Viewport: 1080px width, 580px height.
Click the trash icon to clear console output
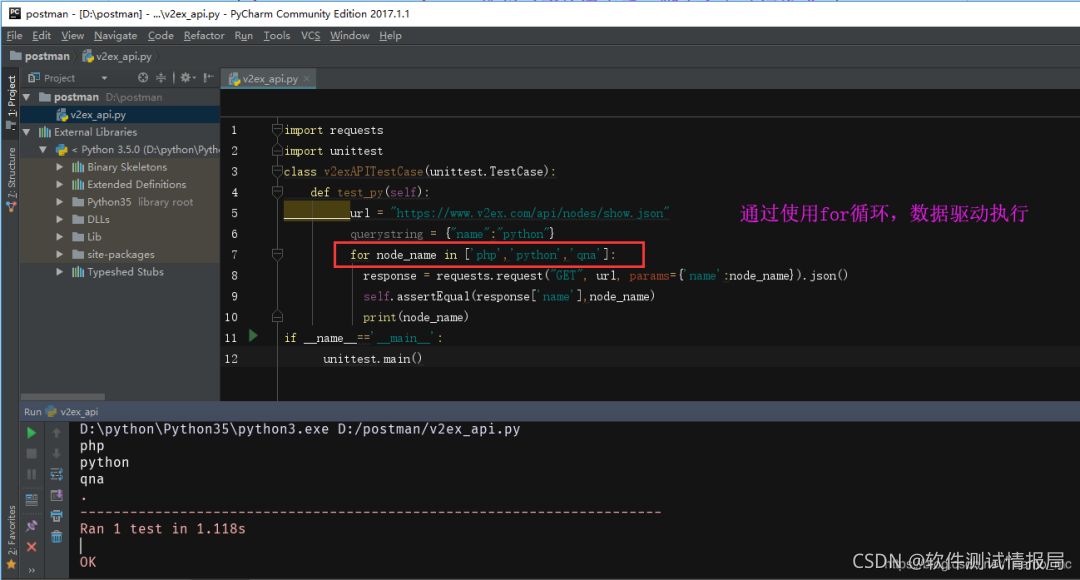tap(57, 536)
